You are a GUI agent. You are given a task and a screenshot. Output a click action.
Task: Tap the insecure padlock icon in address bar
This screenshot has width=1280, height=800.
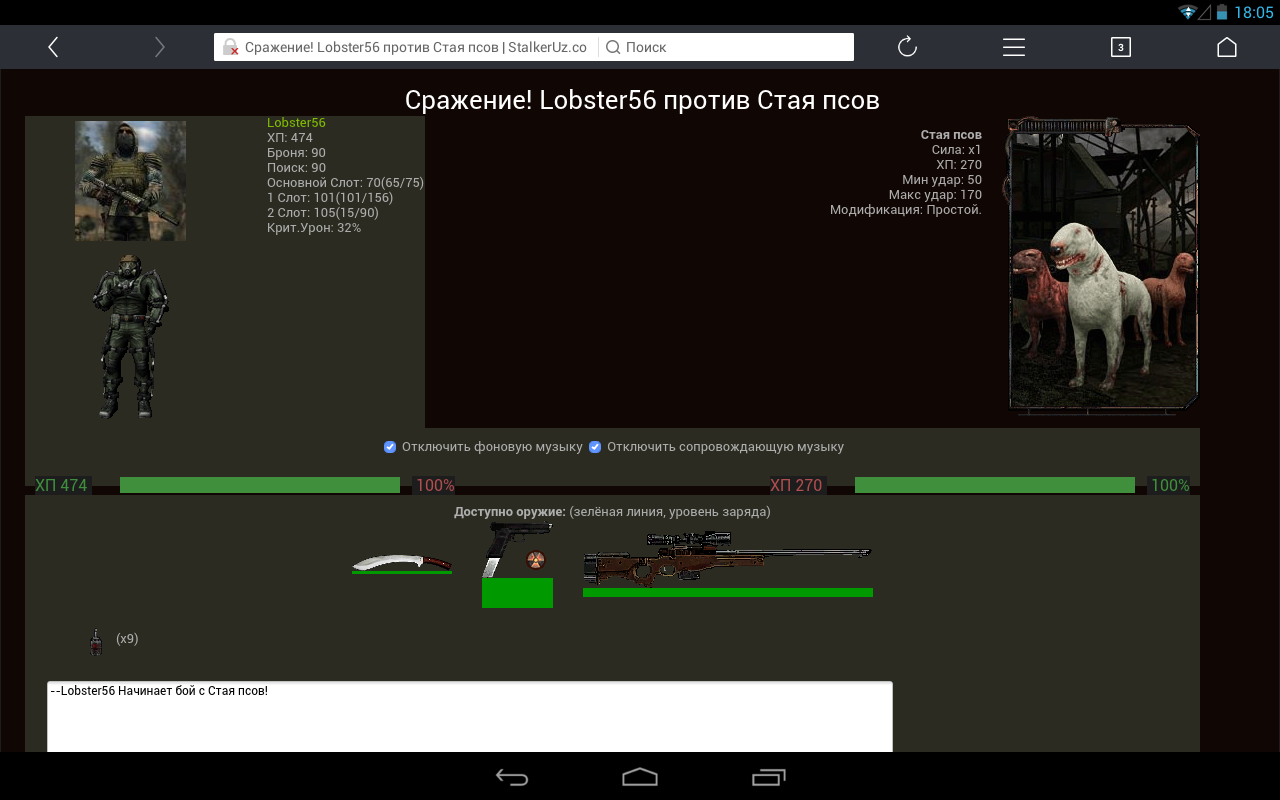coord(230,47)
